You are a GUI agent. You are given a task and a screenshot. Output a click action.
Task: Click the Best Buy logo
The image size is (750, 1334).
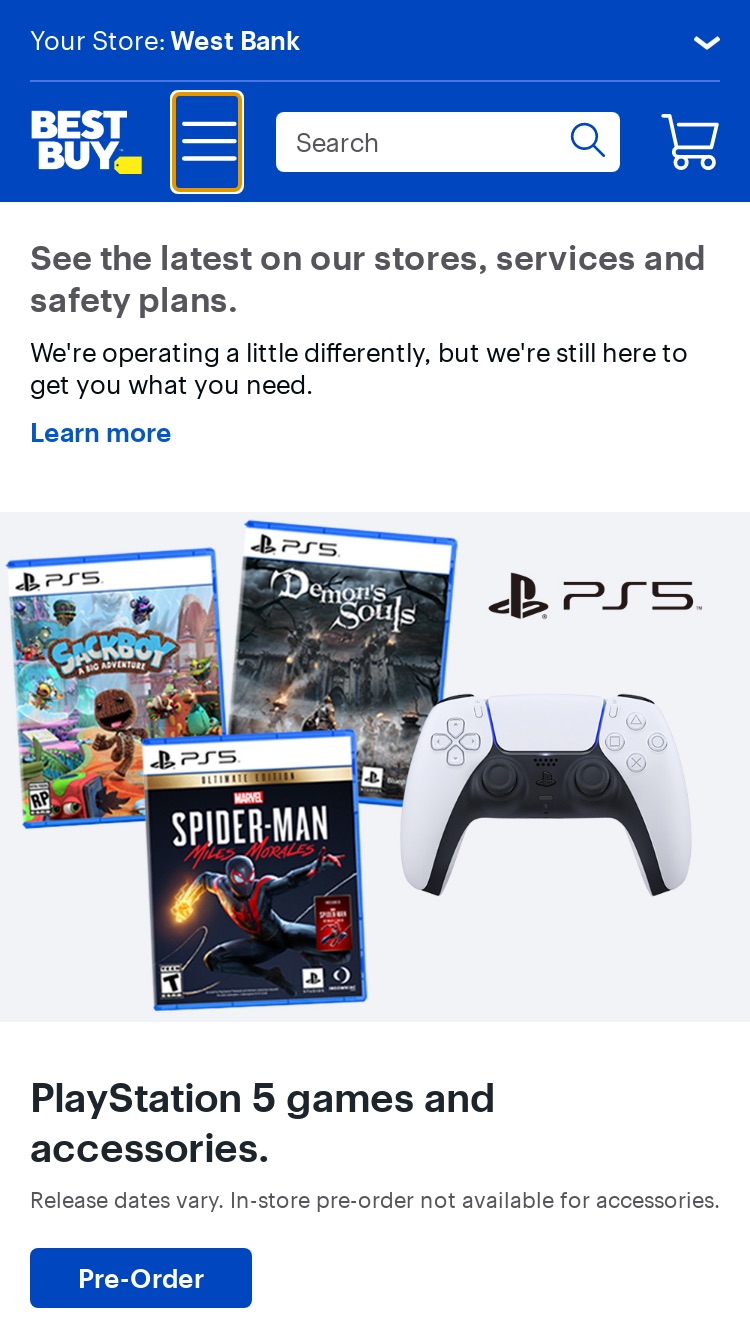pyautogui.click(x=86, y=142)
